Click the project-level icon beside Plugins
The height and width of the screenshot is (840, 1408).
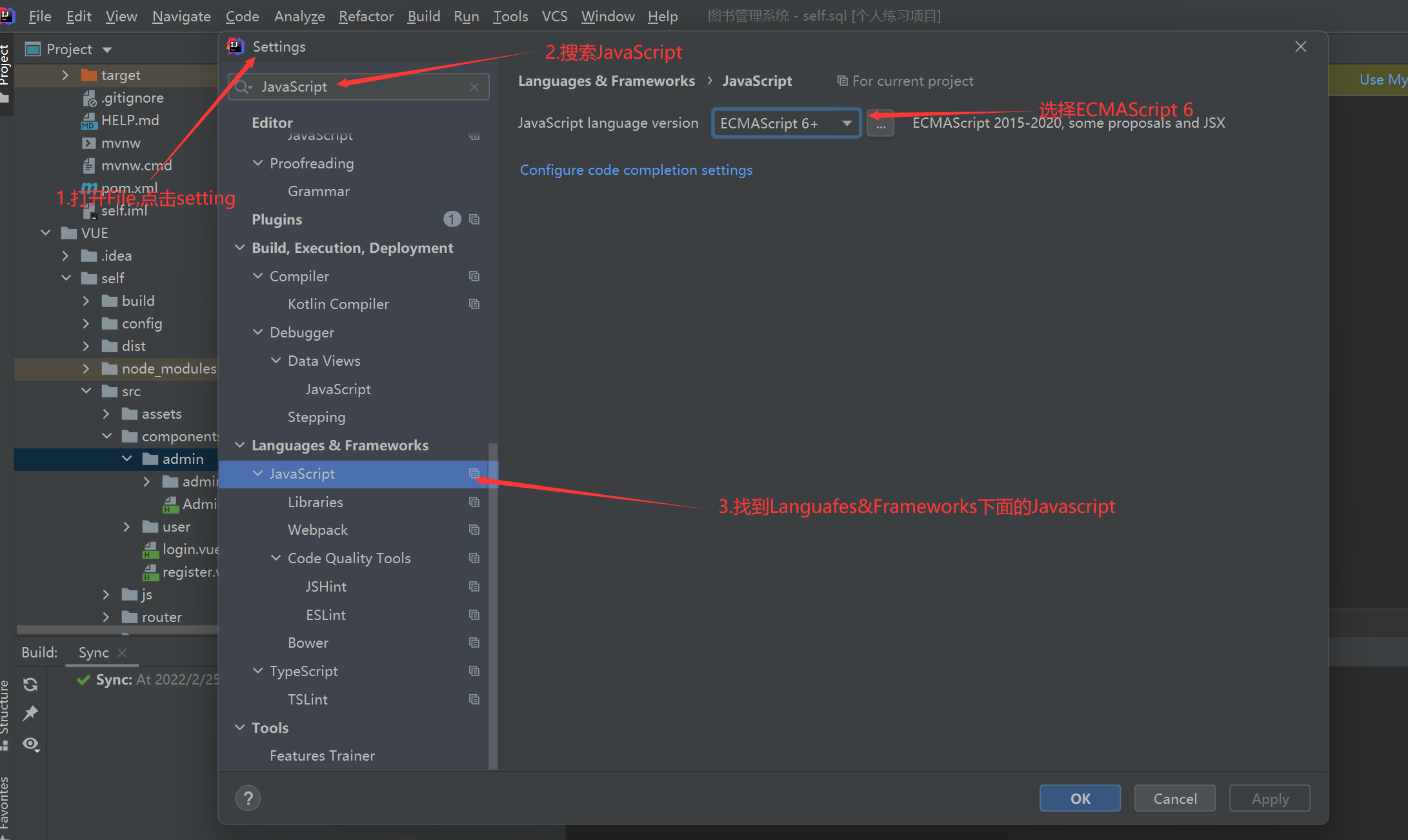tap(474, 219)
